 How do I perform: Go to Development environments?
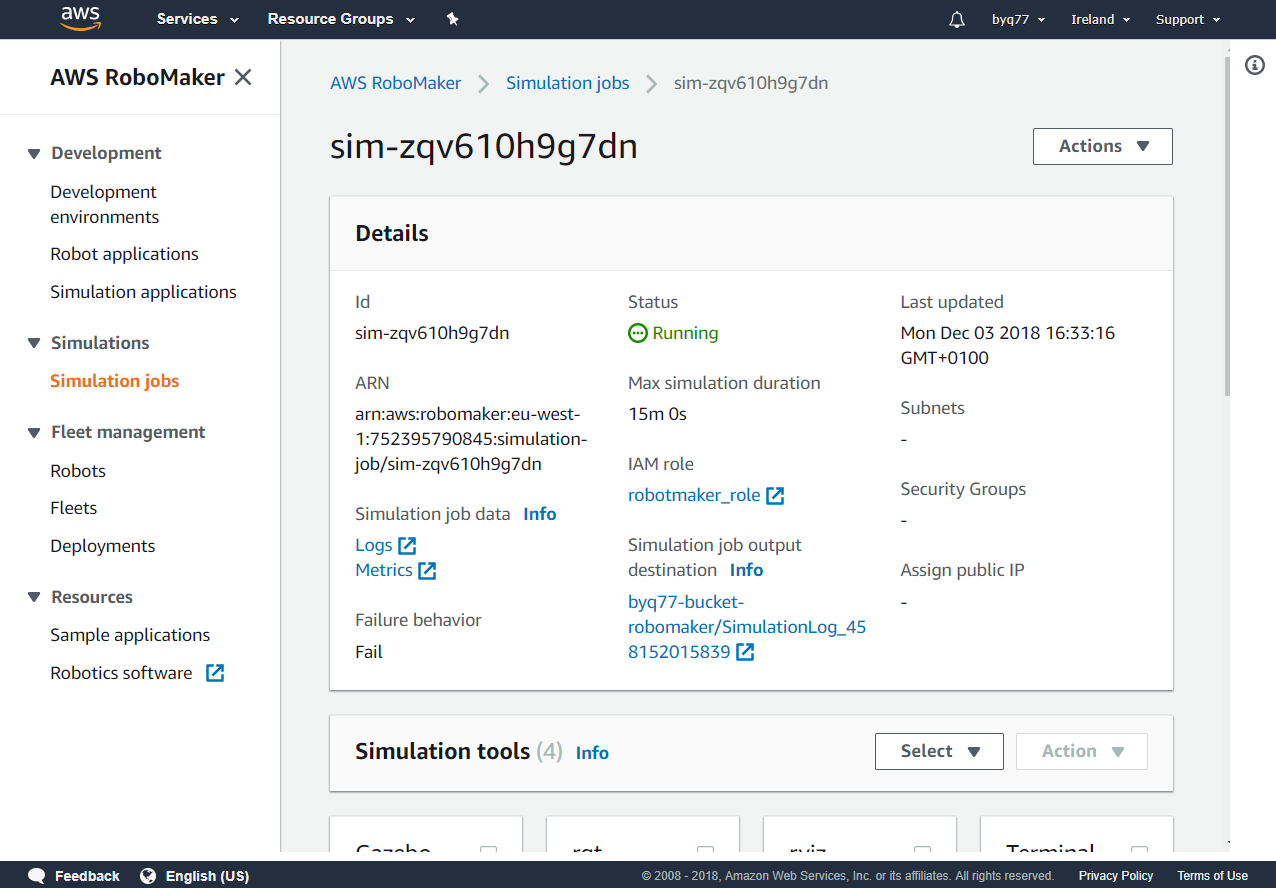pos(104,204)
